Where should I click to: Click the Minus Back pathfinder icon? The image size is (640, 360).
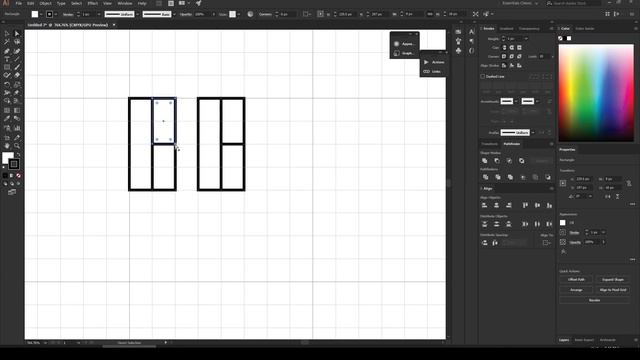pos(548,177)
